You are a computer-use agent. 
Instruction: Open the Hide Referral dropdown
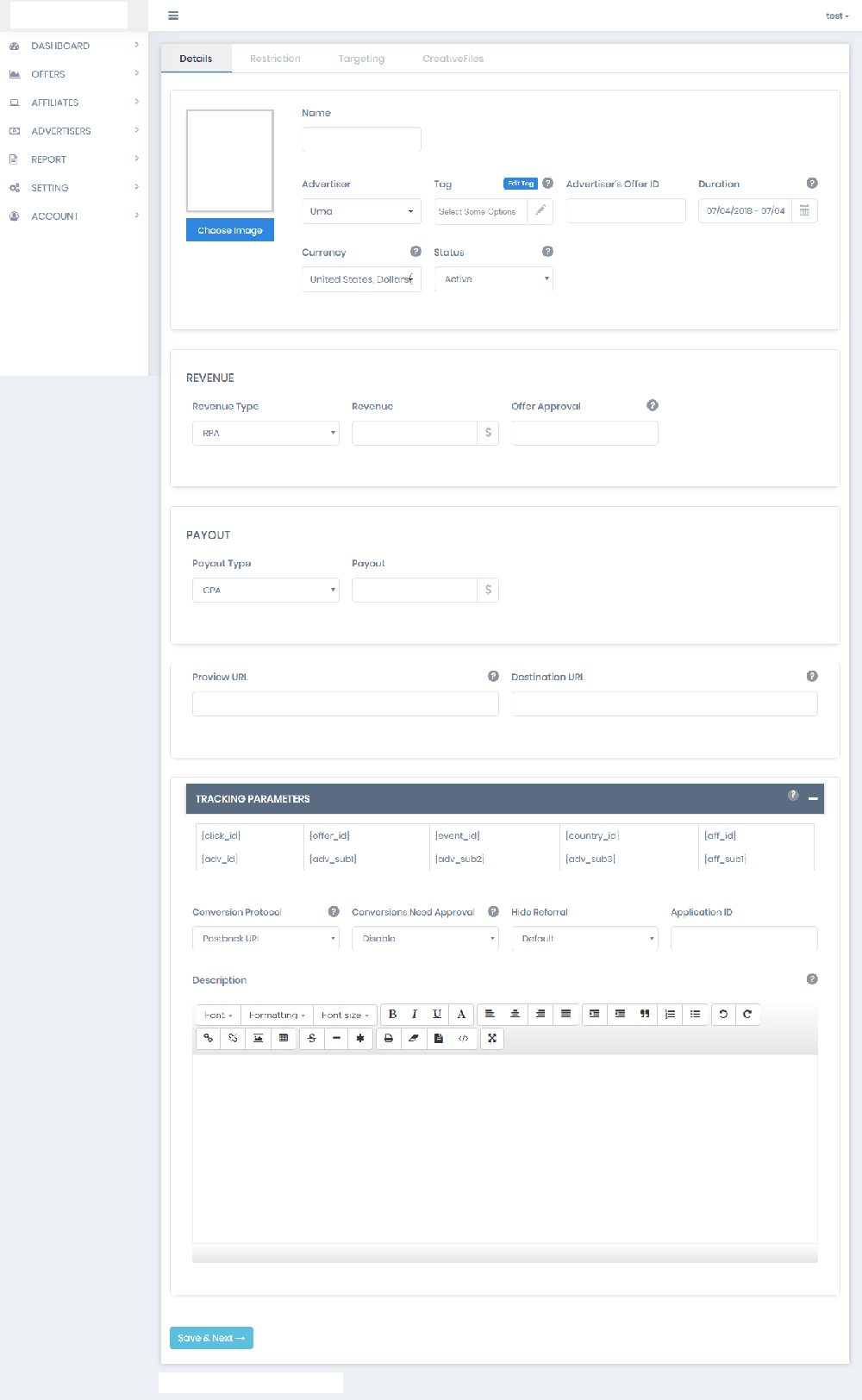[x=584, y=938]
